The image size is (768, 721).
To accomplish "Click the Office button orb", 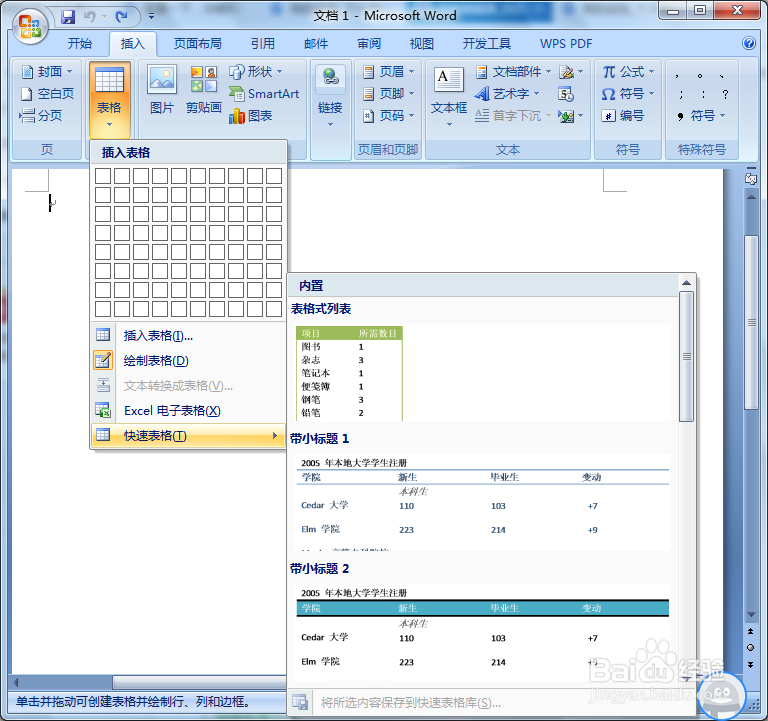I will click(30, 26).
